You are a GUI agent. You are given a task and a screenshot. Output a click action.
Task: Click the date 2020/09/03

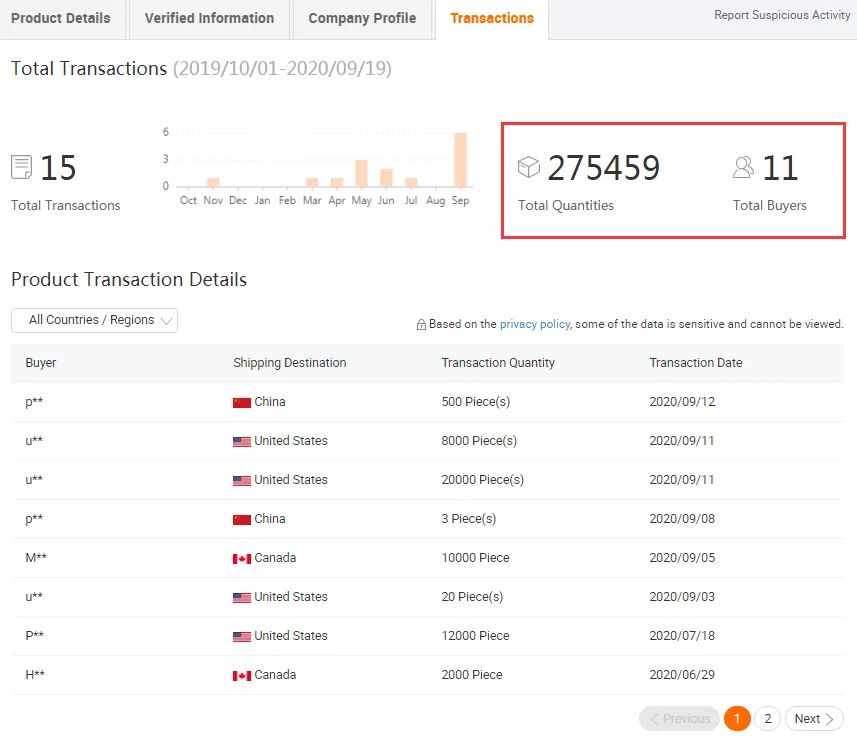tap(682, 597)
